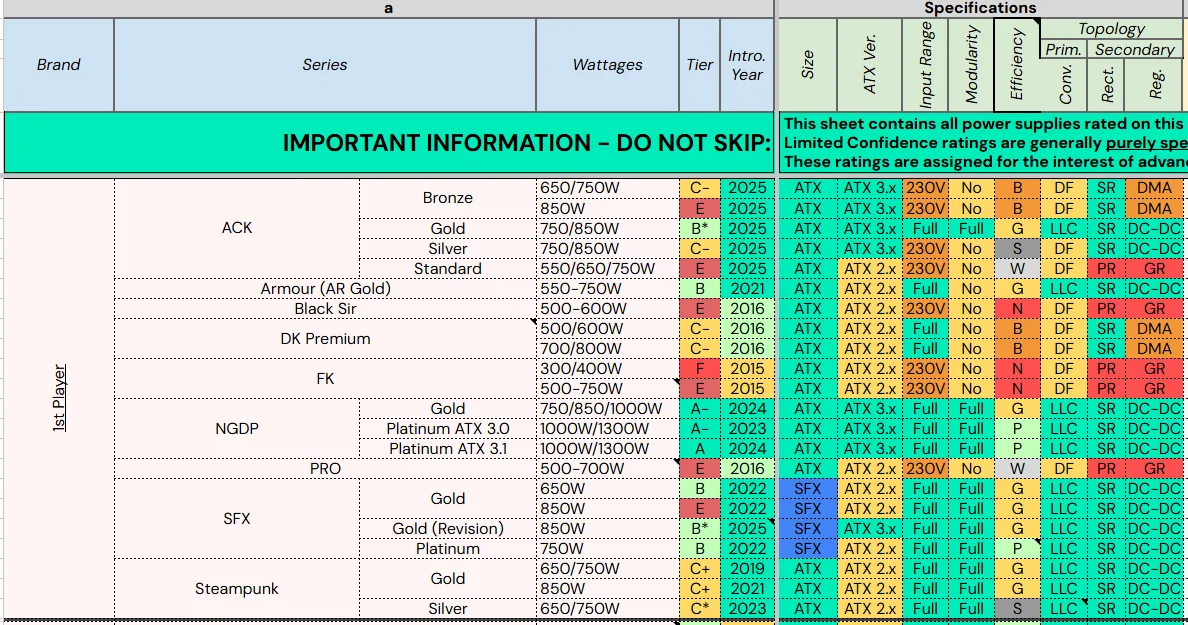1188x625 pixels.
Task: Click the Input Range header cell
Action: click(x=925, y=65)
